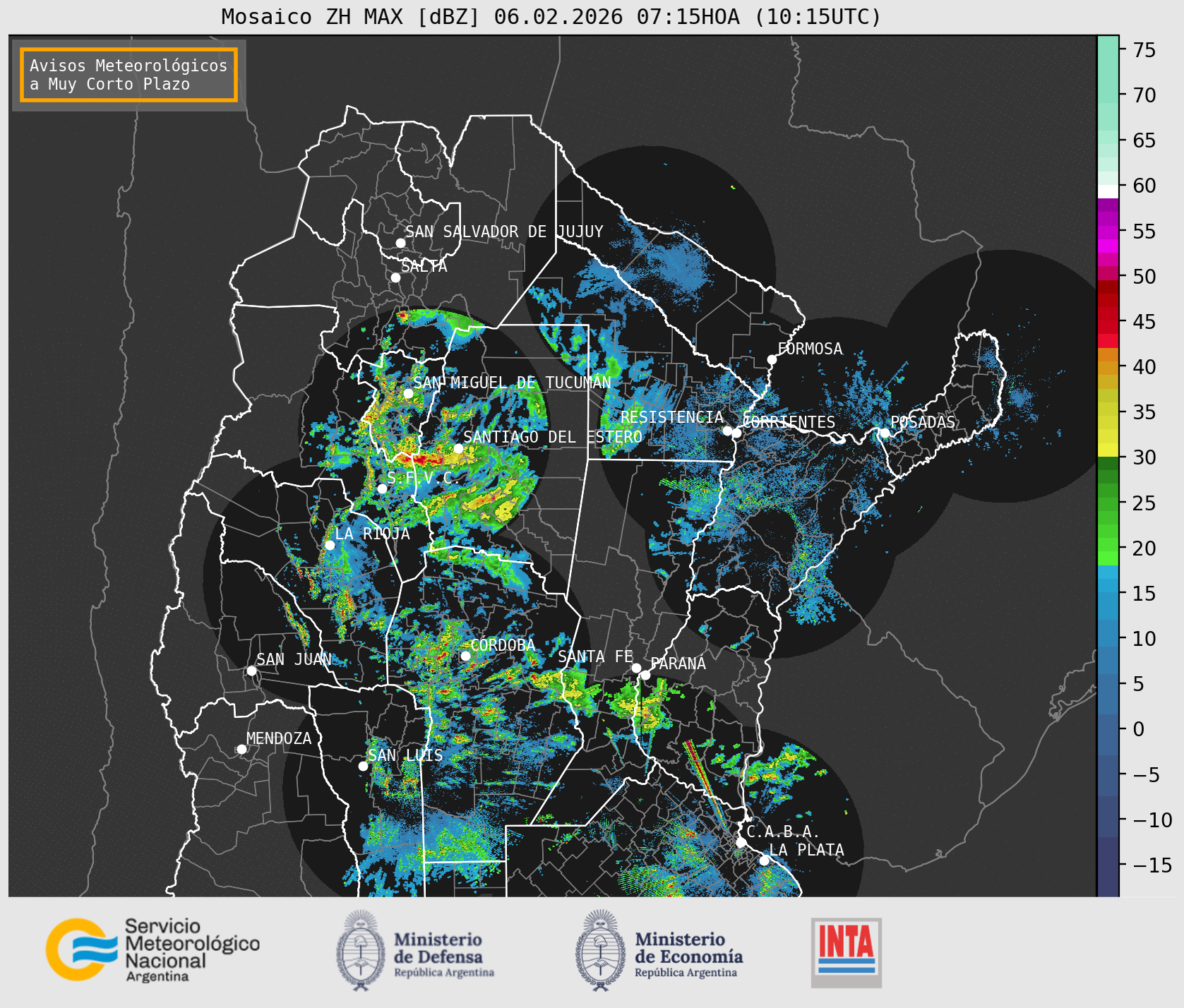Select the Formosa city marker
The height and width of the screenshot is (1008, 1184).
coord(772,359)
